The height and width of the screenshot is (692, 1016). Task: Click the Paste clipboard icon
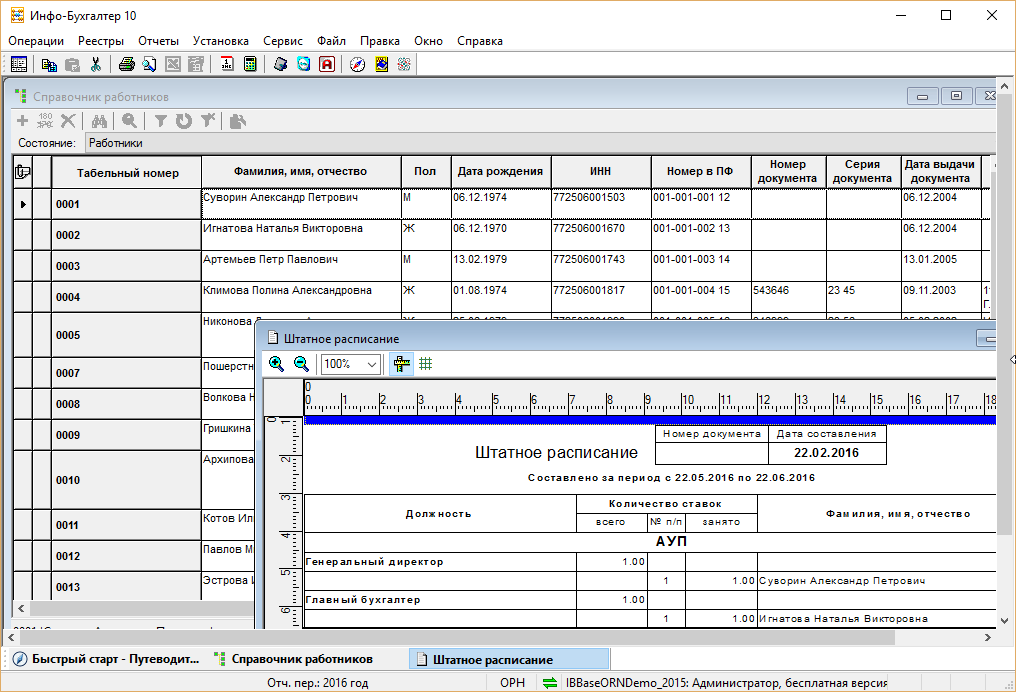pos(73,64)
